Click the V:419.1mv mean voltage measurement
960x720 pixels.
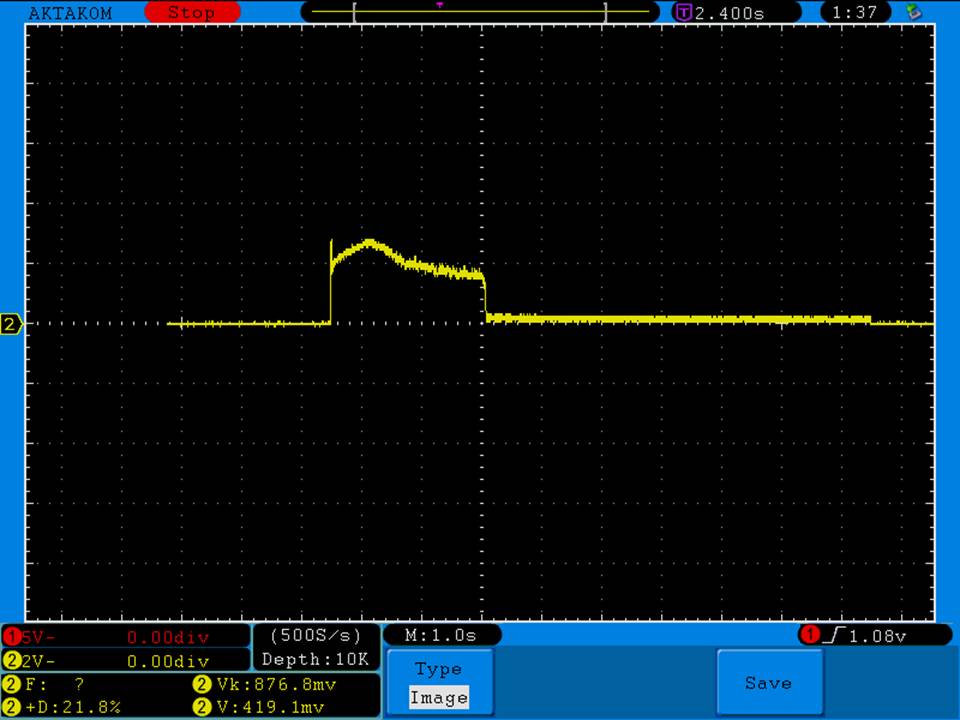tap(260, 707)
